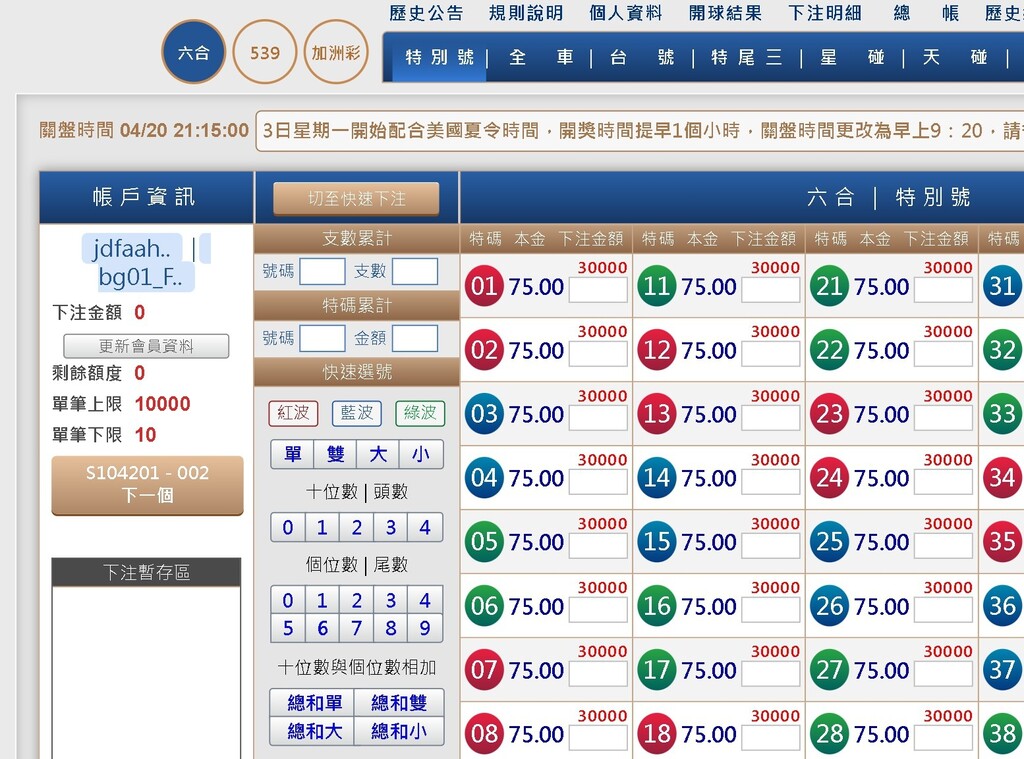Select the 加洲彩 circular game icon
1024x759 pixels.
point(336,52)
